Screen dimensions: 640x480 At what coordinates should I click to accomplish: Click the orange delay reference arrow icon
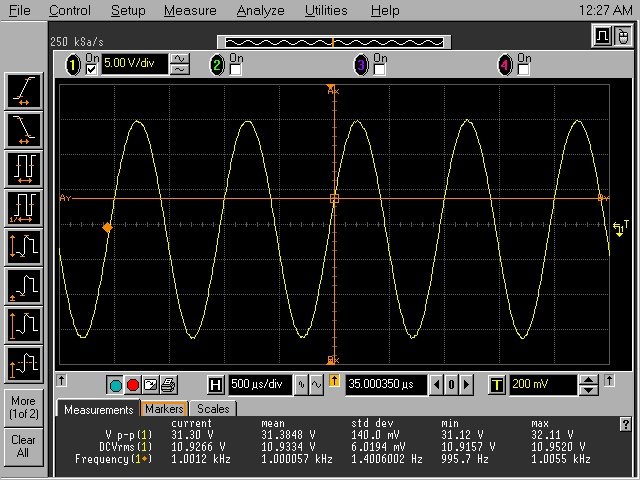pos(334,381)
